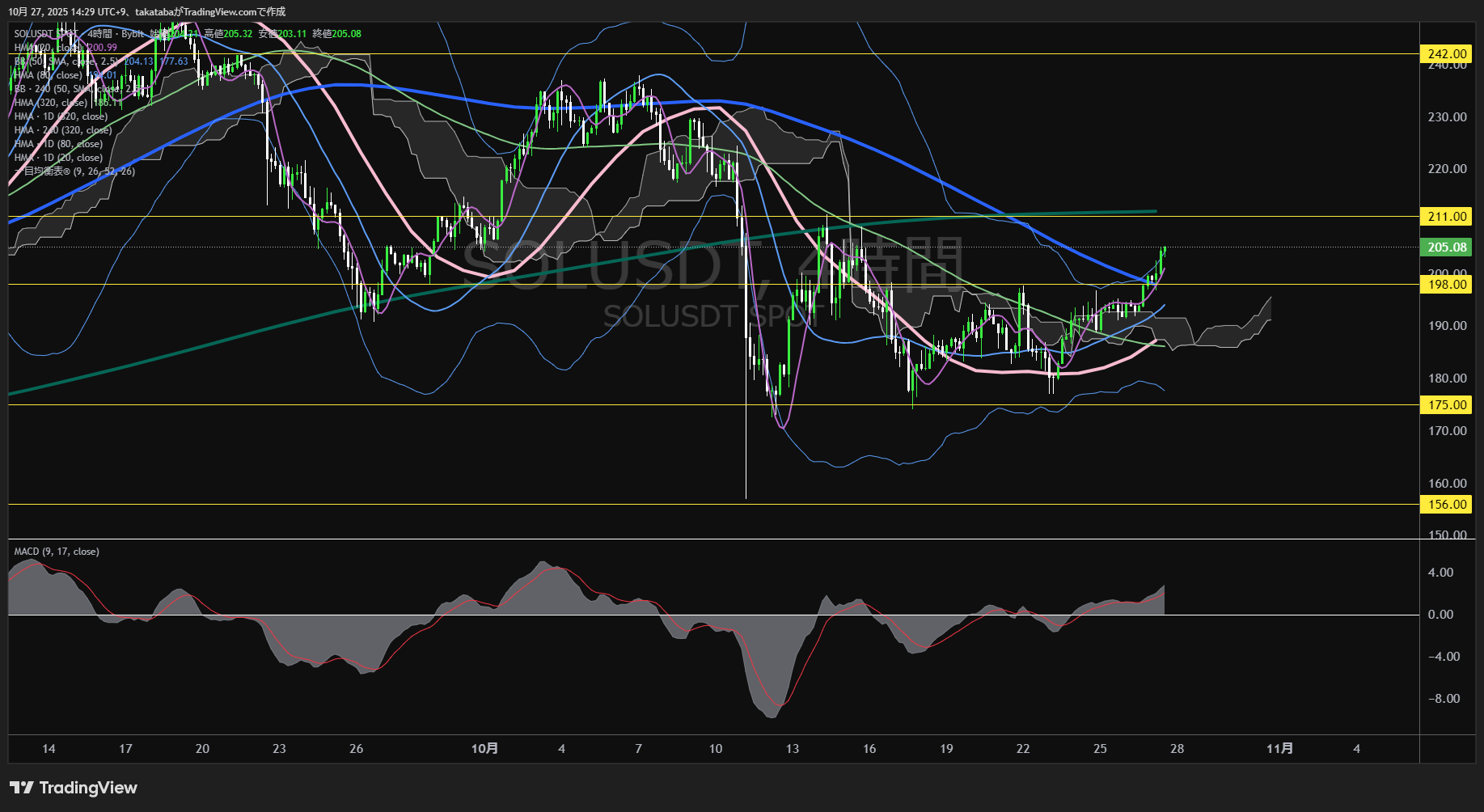
Task: Select the HMA (320, close) indicator label
Action: pos(51,103)
